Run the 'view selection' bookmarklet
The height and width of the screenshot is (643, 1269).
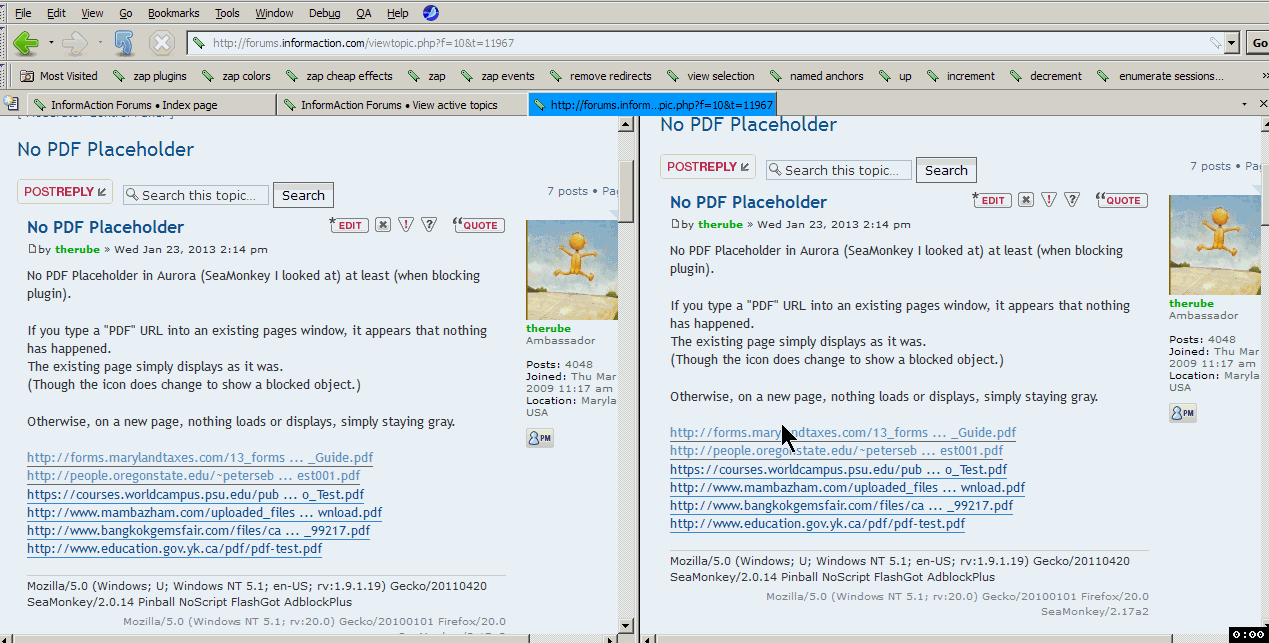pos(711,76)
